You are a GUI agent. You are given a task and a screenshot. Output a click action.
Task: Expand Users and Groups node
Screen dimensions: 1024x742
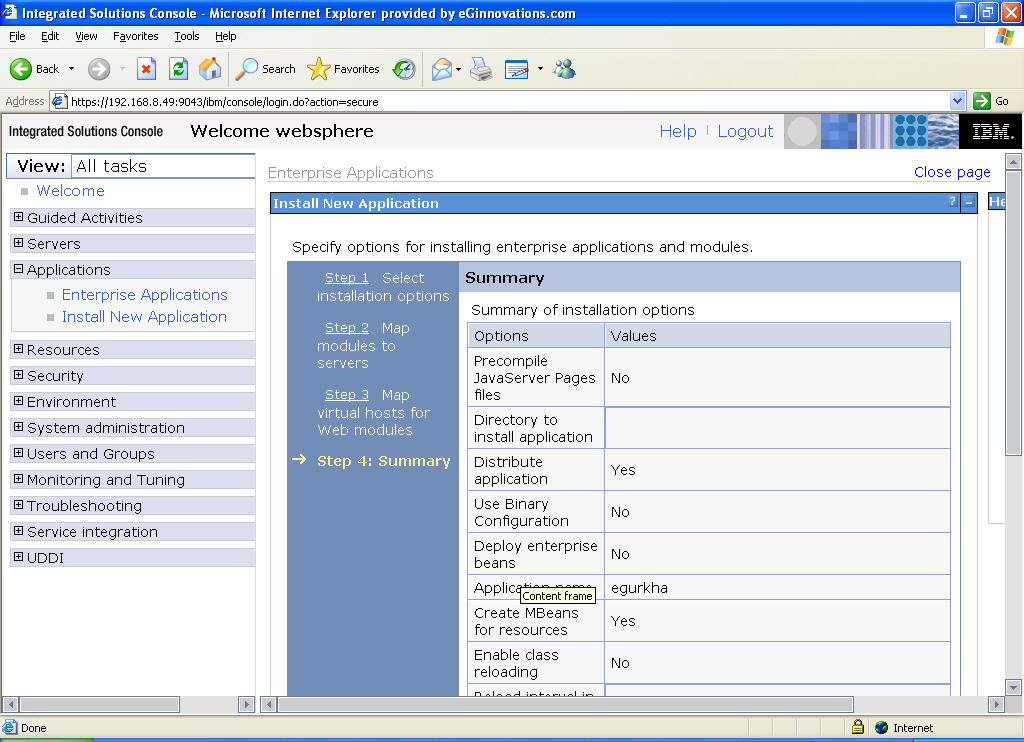click(x=18, y=453)
